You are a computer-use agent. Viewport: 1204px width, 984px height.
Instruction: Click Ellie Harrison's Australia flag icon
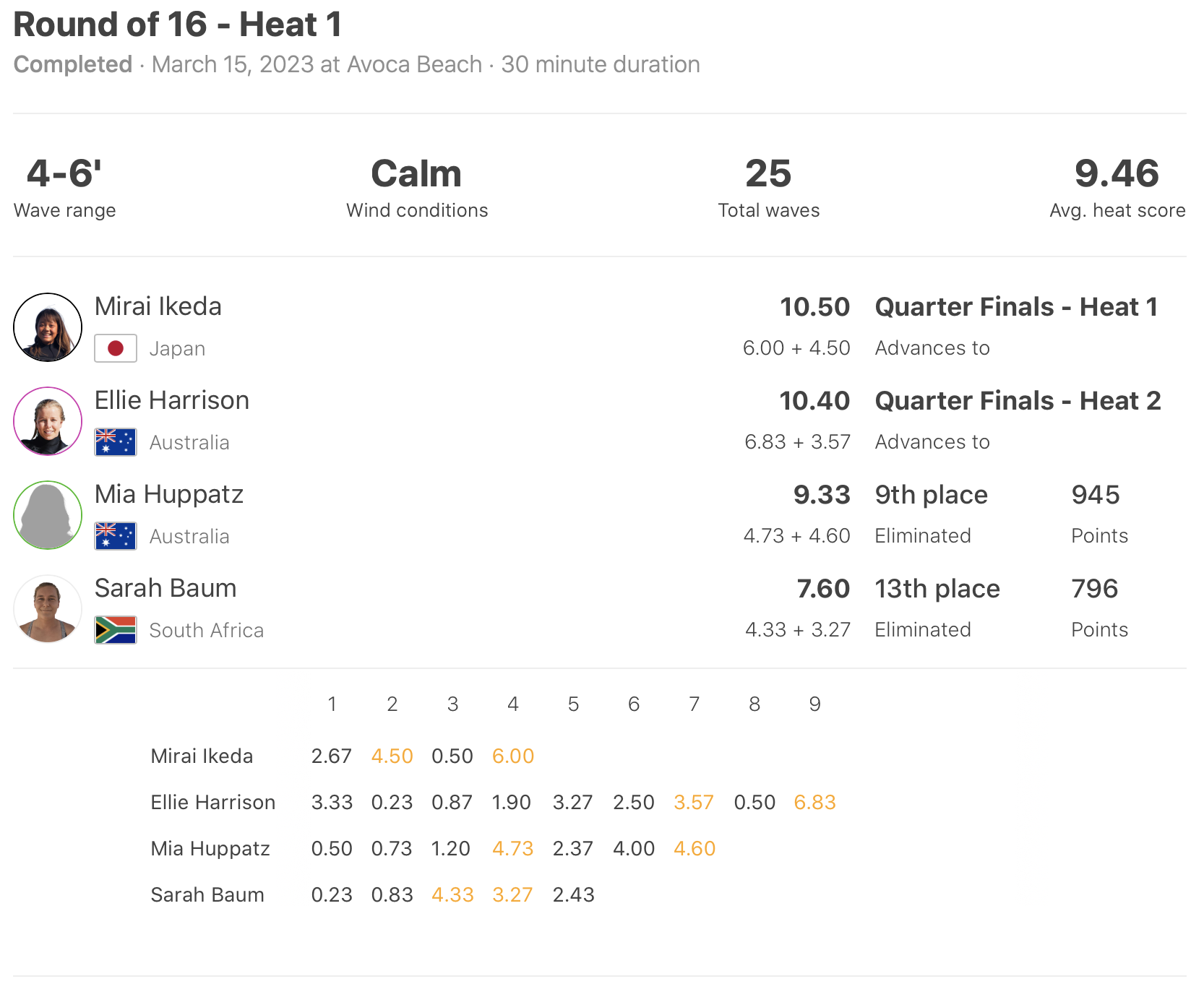[116, 442]
